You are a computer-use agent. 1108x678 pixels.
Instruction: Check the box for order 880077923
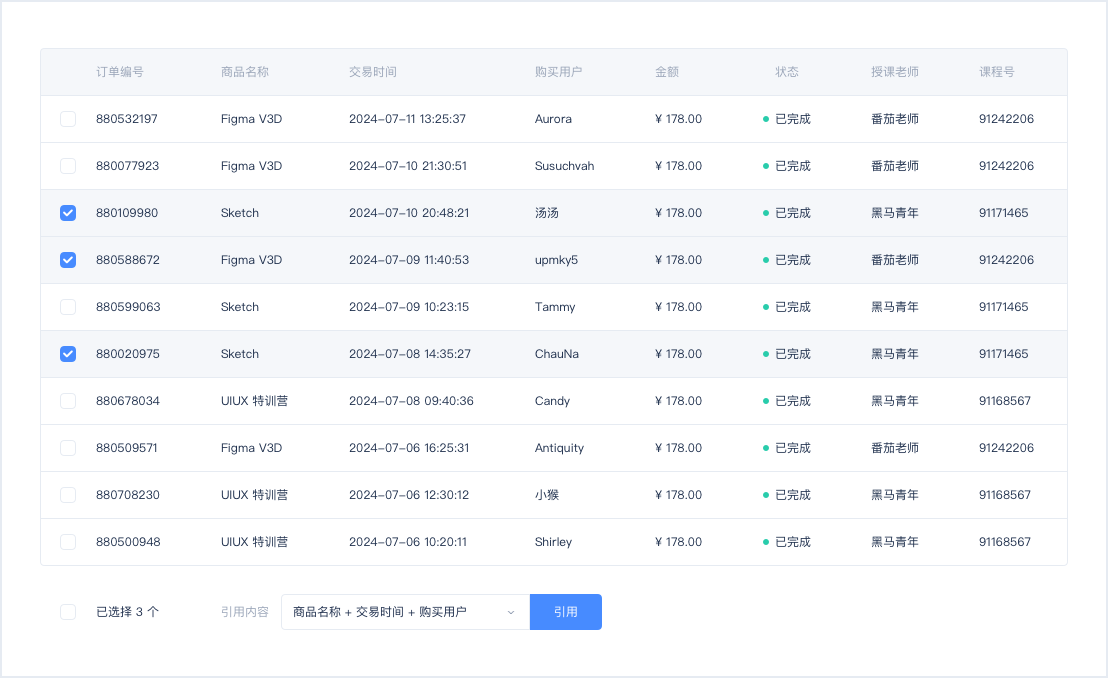(x=68, y=166)
